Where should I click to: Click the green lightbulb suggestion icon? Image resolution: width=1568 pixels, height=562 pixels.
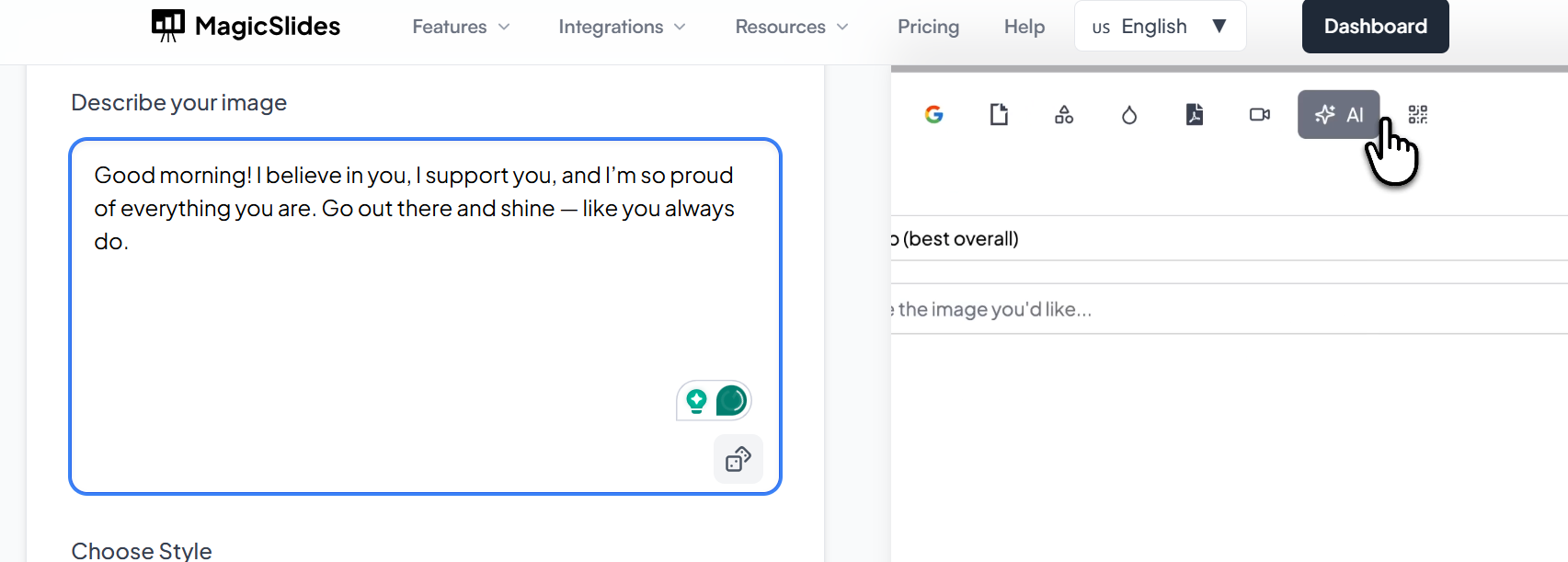pyautogui.click(x=697, y=401)
